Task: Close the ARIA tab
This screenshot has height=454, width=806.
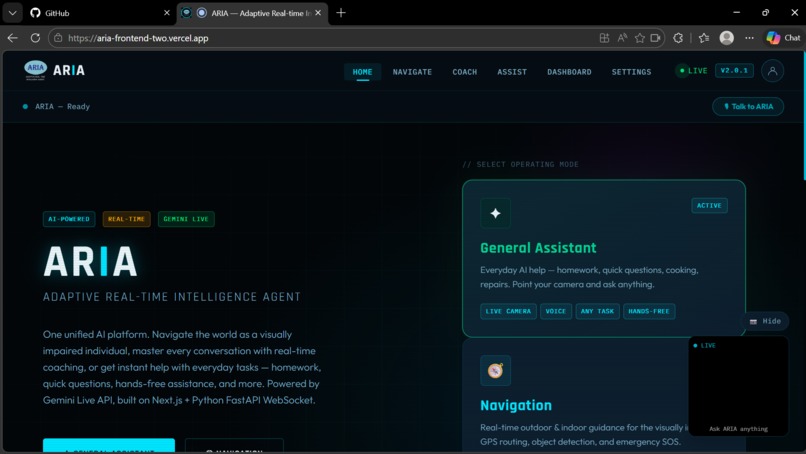Action: tap(318, 13)
